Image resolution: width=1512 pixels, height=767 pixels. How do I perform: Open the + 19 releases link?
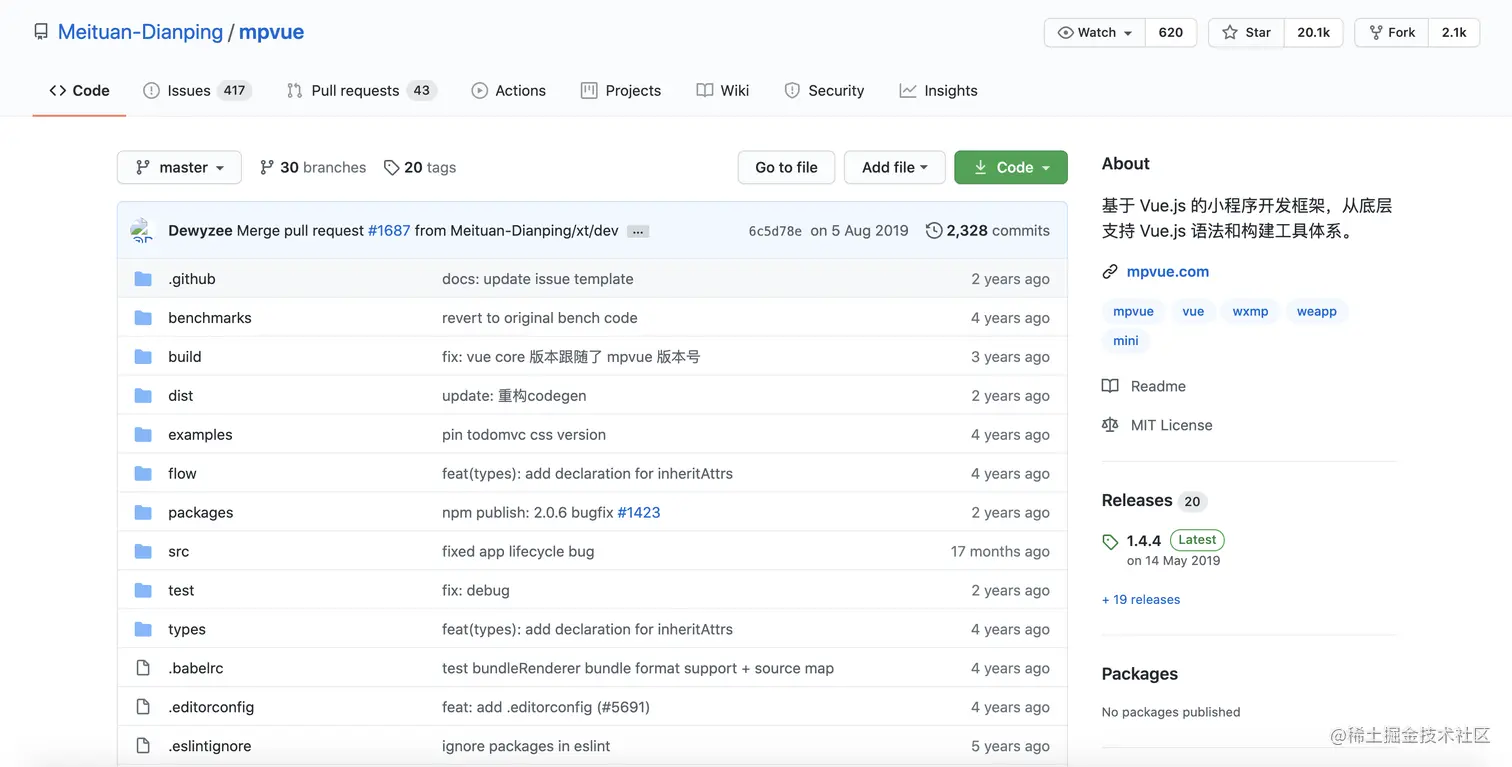1141,599
